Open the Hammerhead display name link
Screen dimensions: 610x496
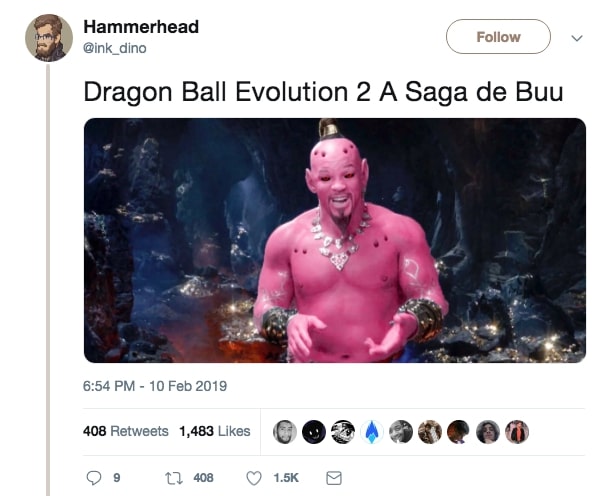pos(141,27)
